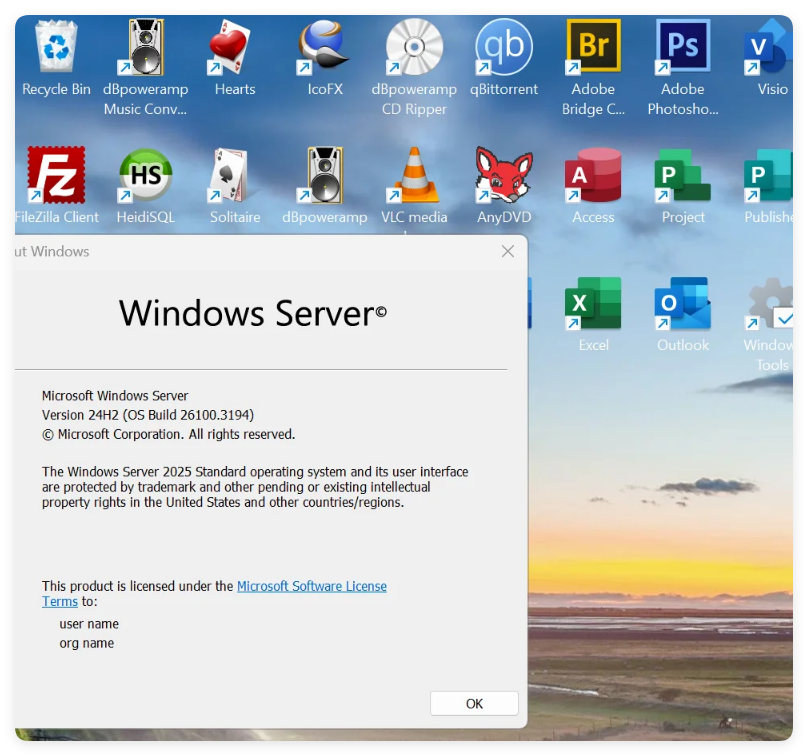Click the Visio desktop shortcut
Image resolution: width=808 pixels, height=756 pixels.
(770, 47)
